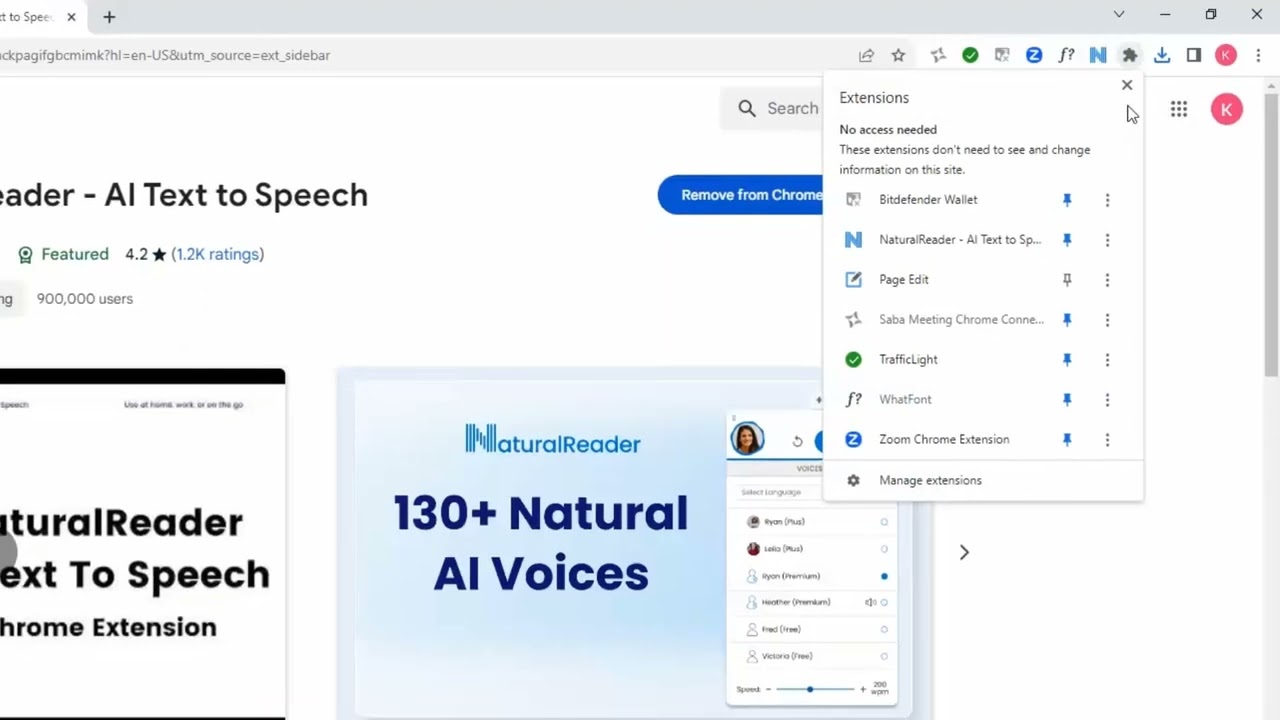Image resolution: width=1280 pixels, height=720 pixels.
Task: Close the current browser tab
Action: tap(71, 16)
